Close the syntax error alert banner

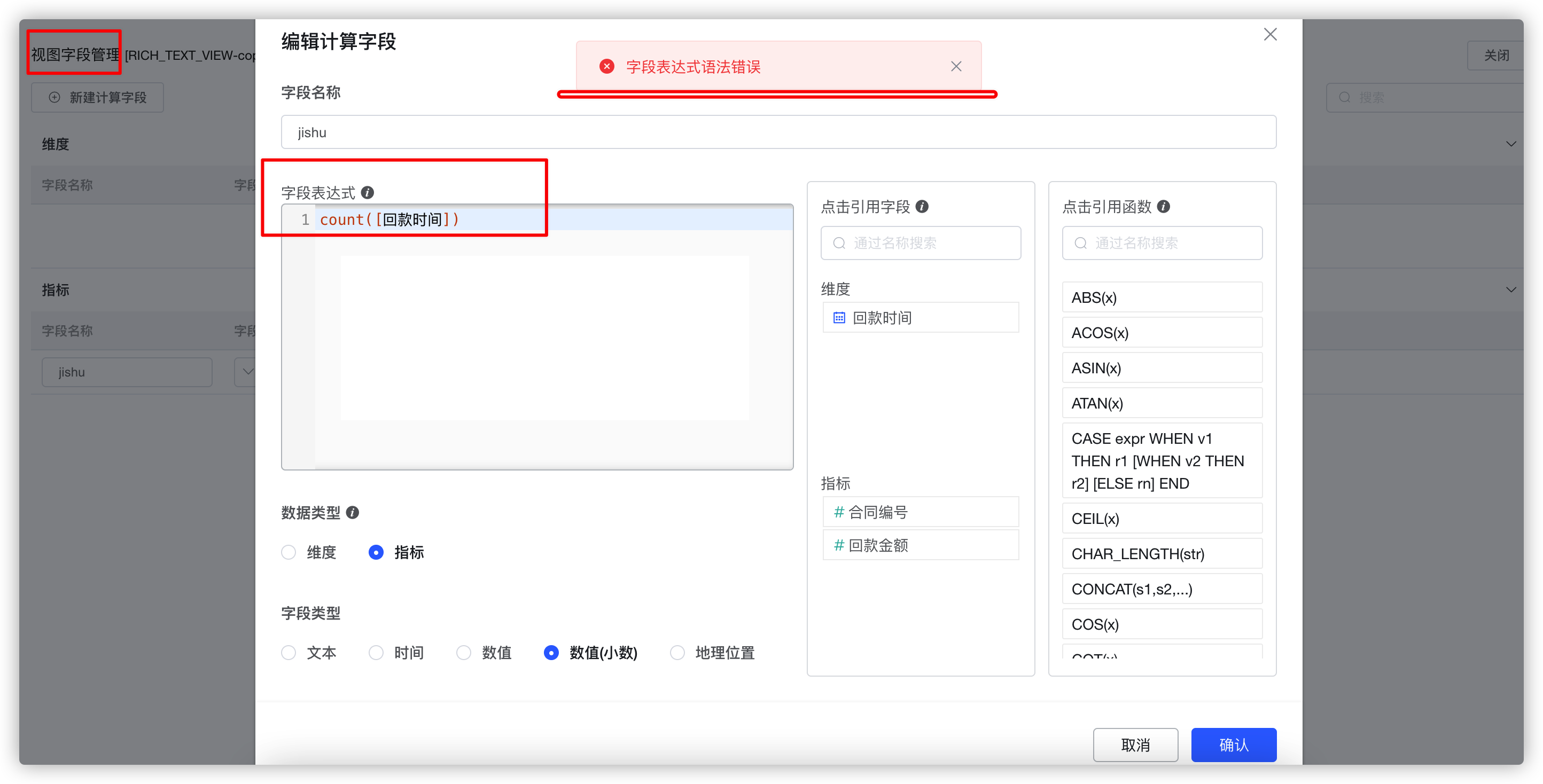pyautogui.click(x=956, y=66)
